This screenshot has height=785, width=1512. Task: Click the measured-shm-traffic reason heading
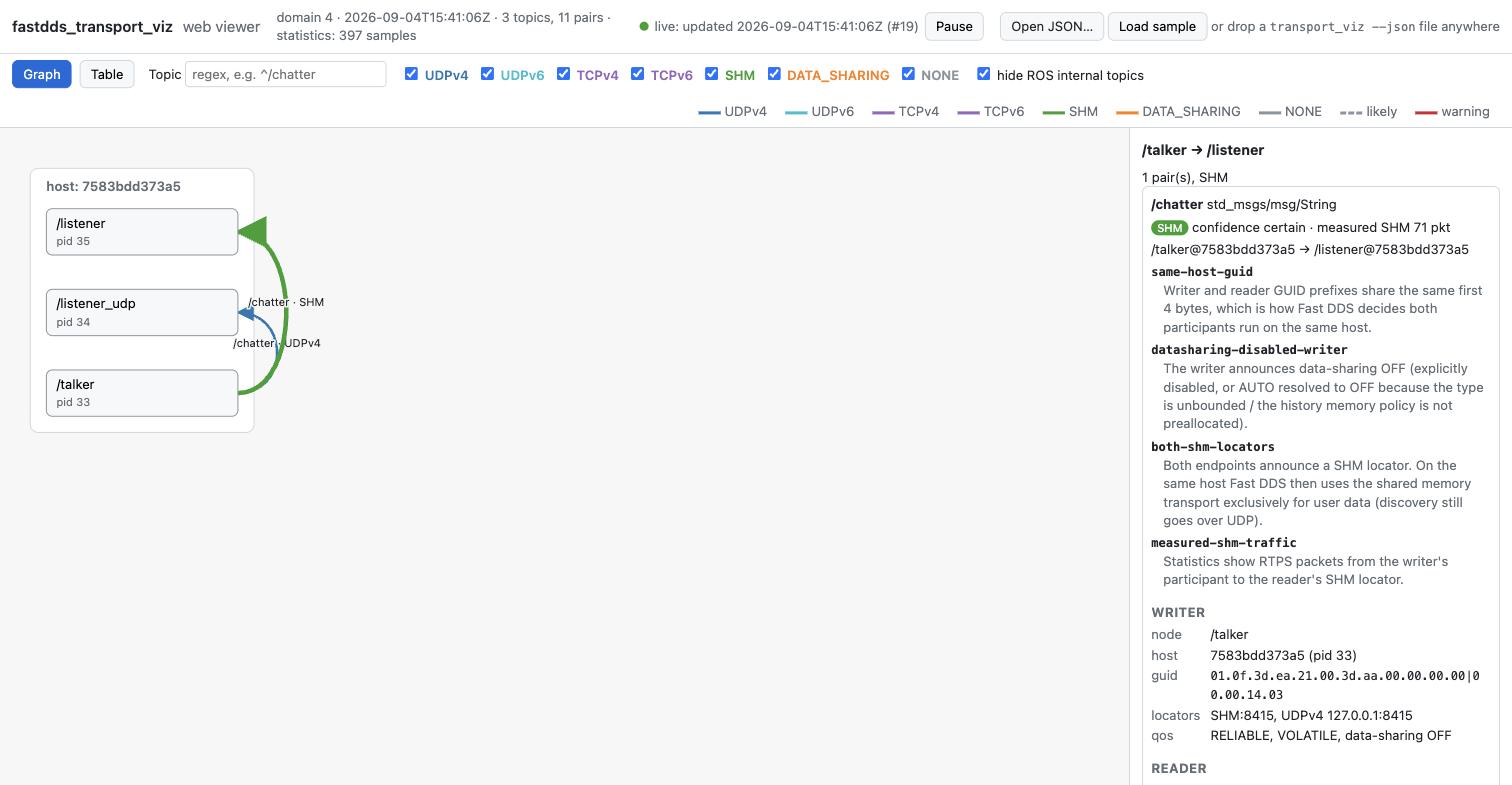tap(1224, 543)
